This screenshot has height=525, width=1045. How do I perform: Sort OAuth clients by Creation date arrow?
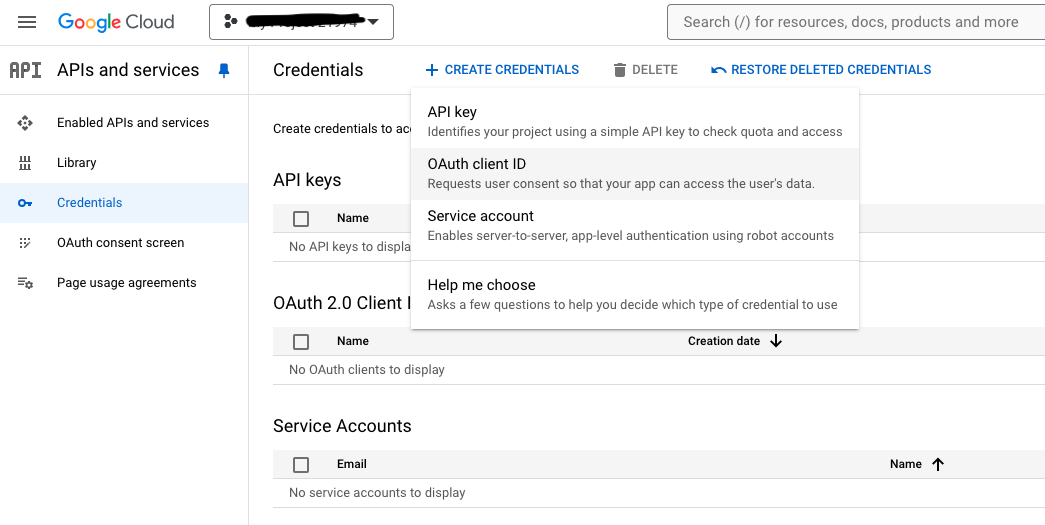776,341
